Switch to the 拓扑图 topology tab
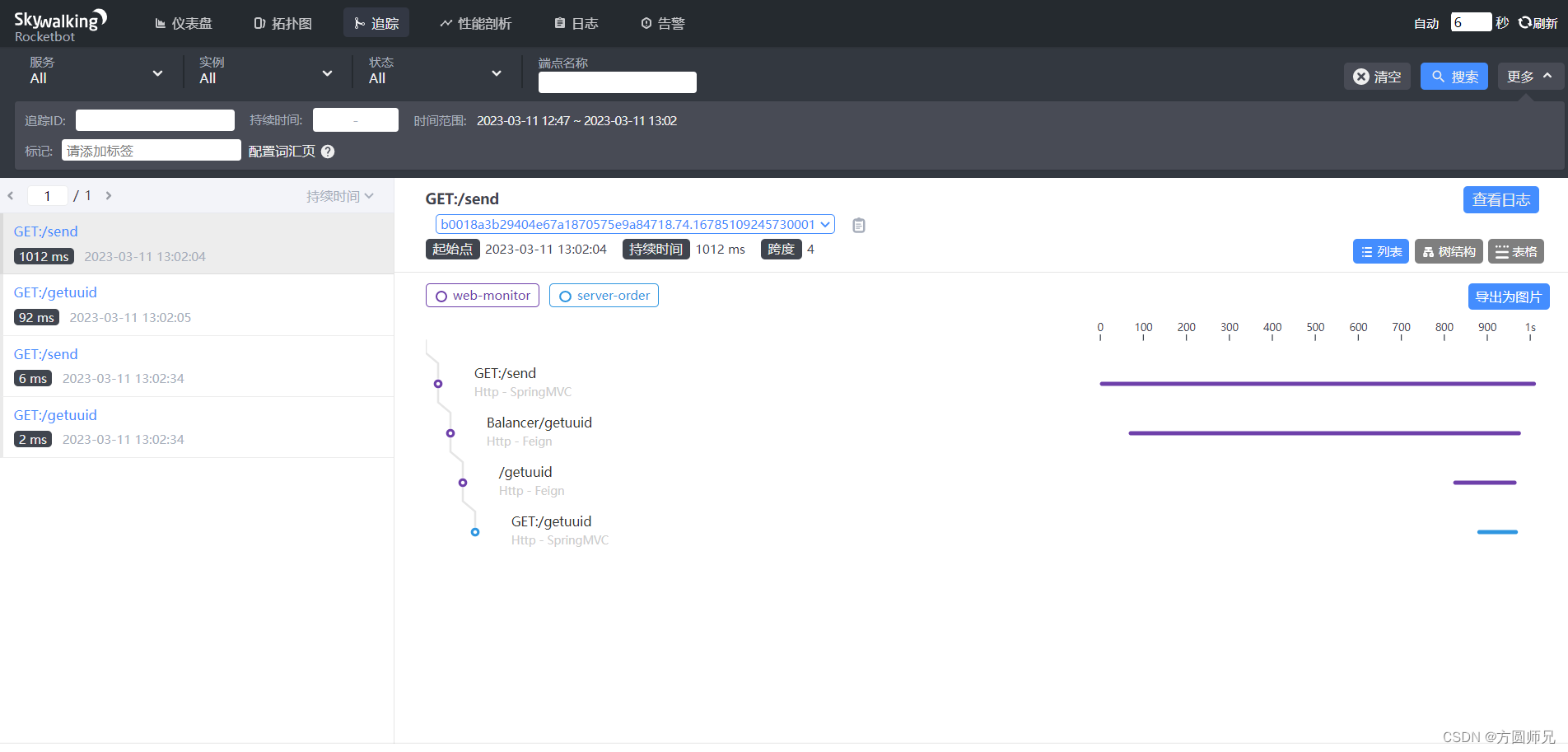Screen dimensions: 1568x752 pyautogui.click(x=282, y=23)
